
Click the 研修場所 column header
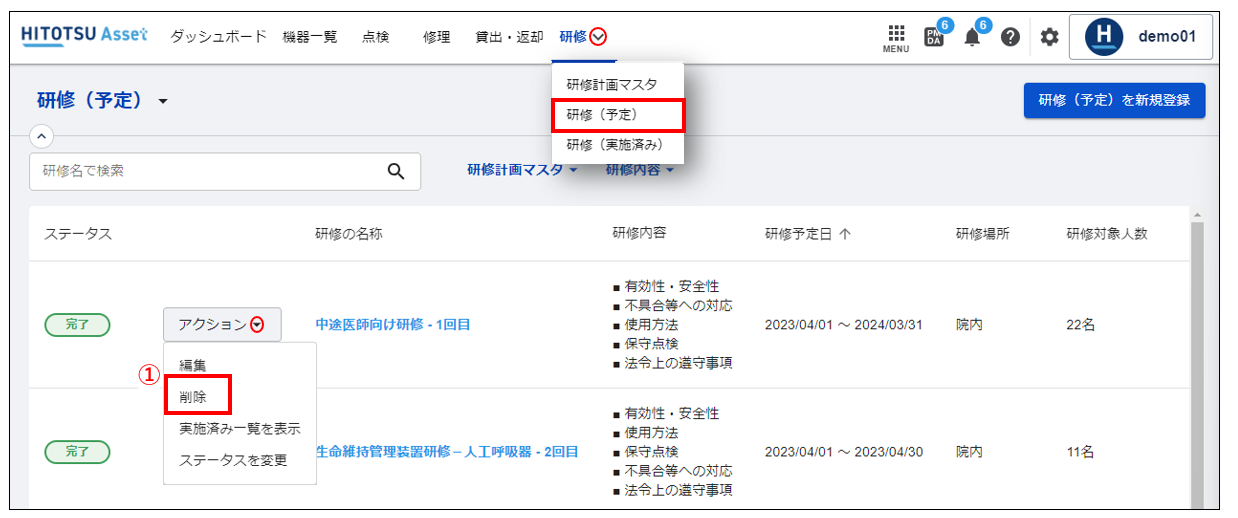coord(982,234)
